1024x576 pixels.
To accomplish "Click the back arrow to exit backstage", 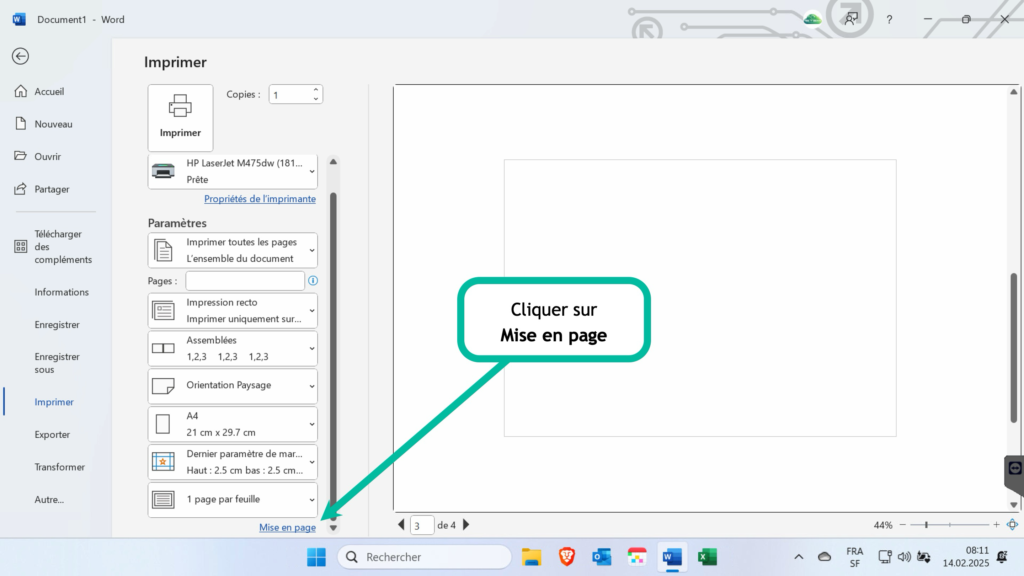I will point(20,56).
